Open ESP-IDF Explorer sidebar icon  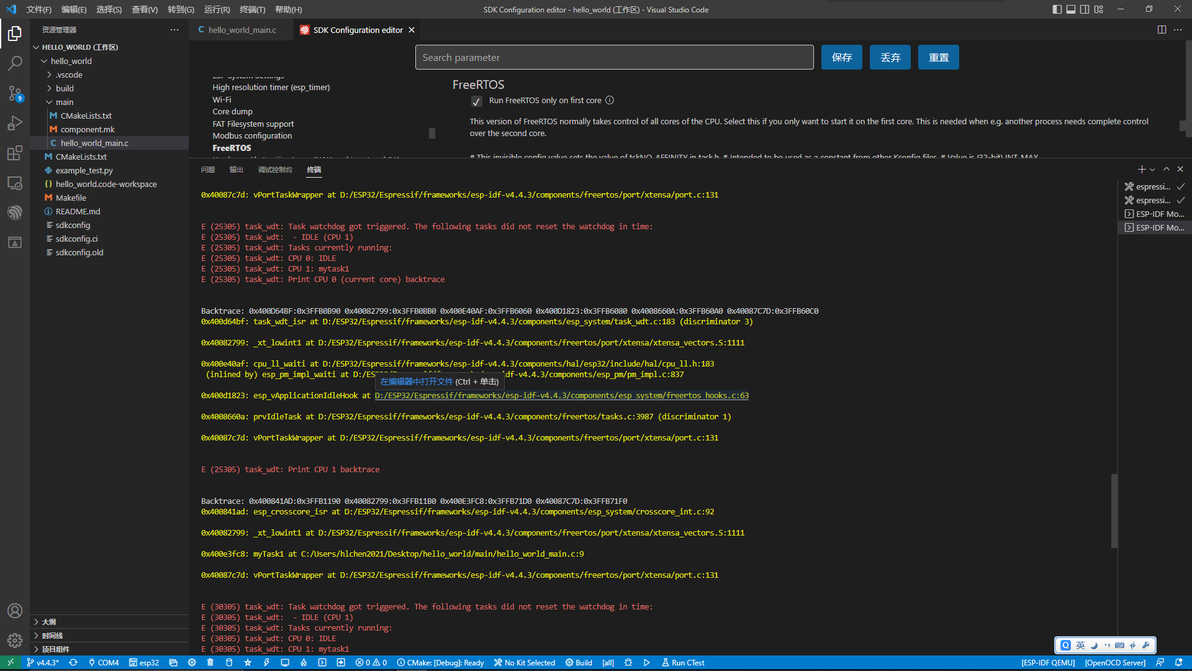pyautogui.click(x=14, y=213)
